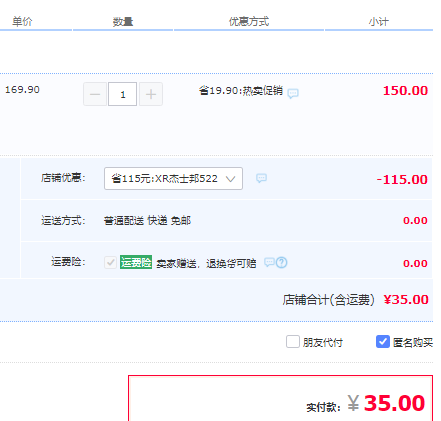
Task: Click comment bubble icon after 退换货可赔
Action: 269,262
